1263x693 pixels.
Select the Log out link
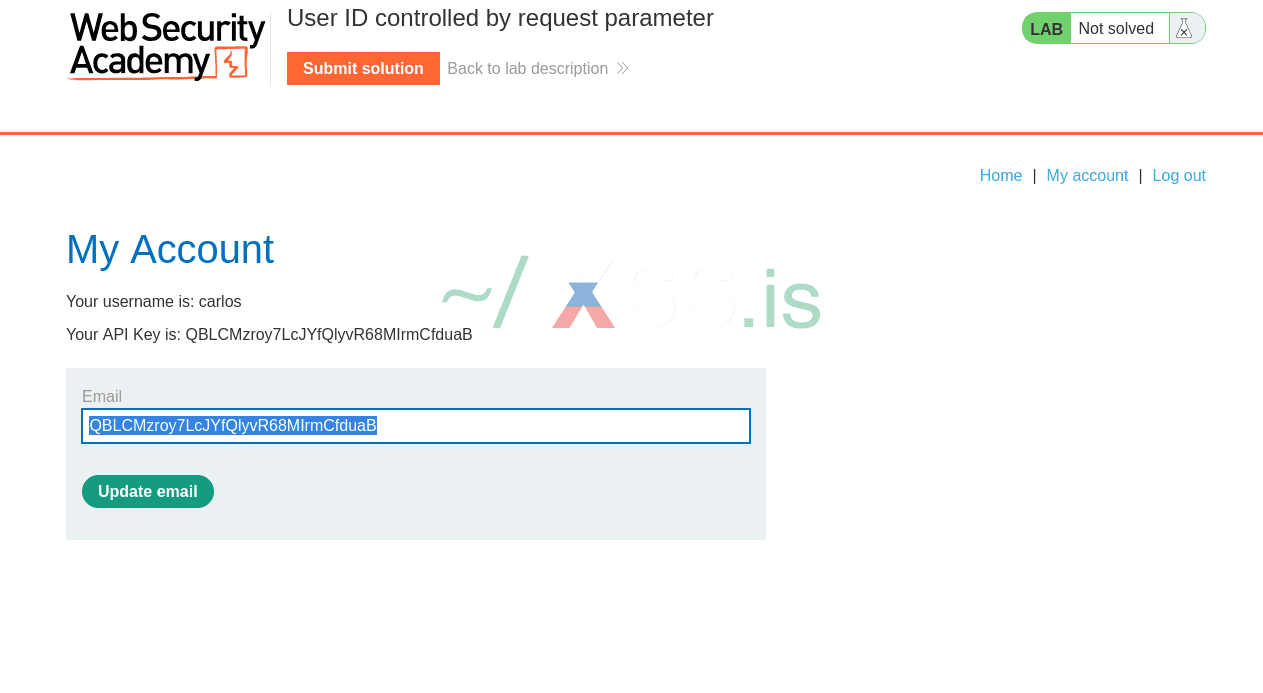pos(1179,175)
